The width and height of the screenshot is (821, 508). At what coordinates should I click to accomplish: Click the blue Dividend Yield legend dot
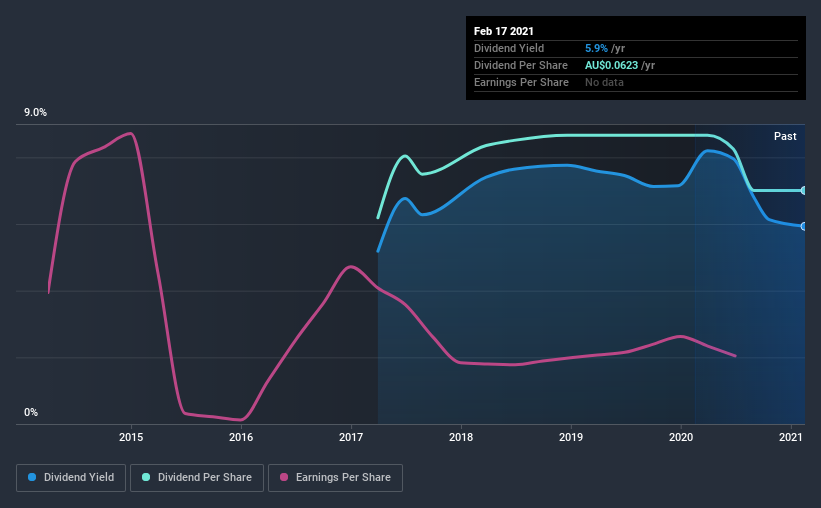tap(32, 477)
